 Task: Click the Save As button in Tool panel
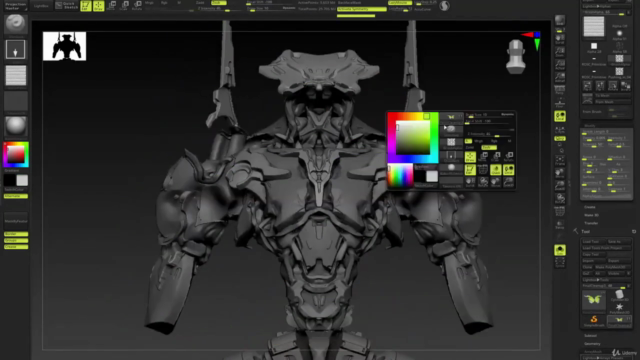coord(618,242)
